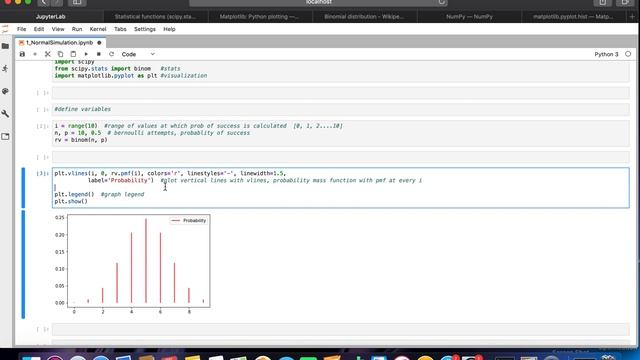The image size is (640, 360).
Task: Open the Tabs menu
Action: (x=120, y=29)
